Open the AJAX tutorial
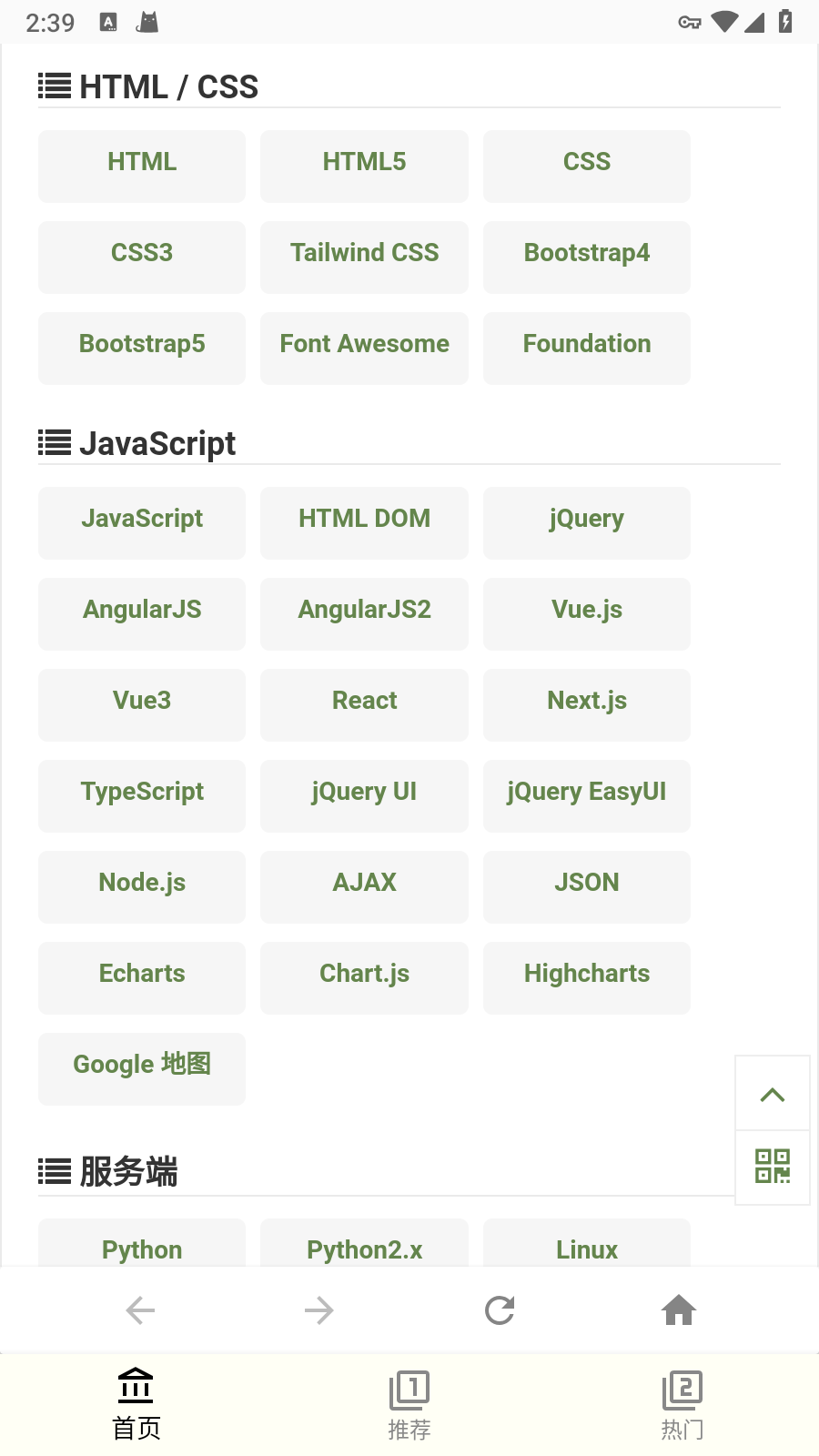This screenshot has height=1456, width=819. point(364,886)
